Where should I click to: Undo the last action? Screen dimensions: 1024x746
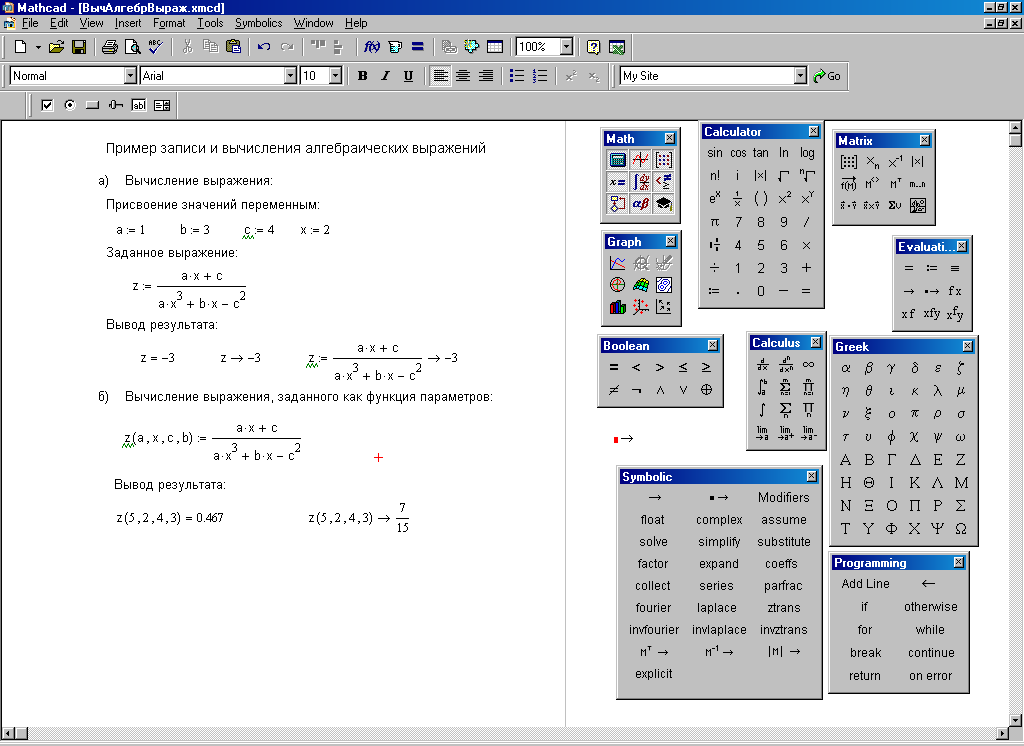264,47
